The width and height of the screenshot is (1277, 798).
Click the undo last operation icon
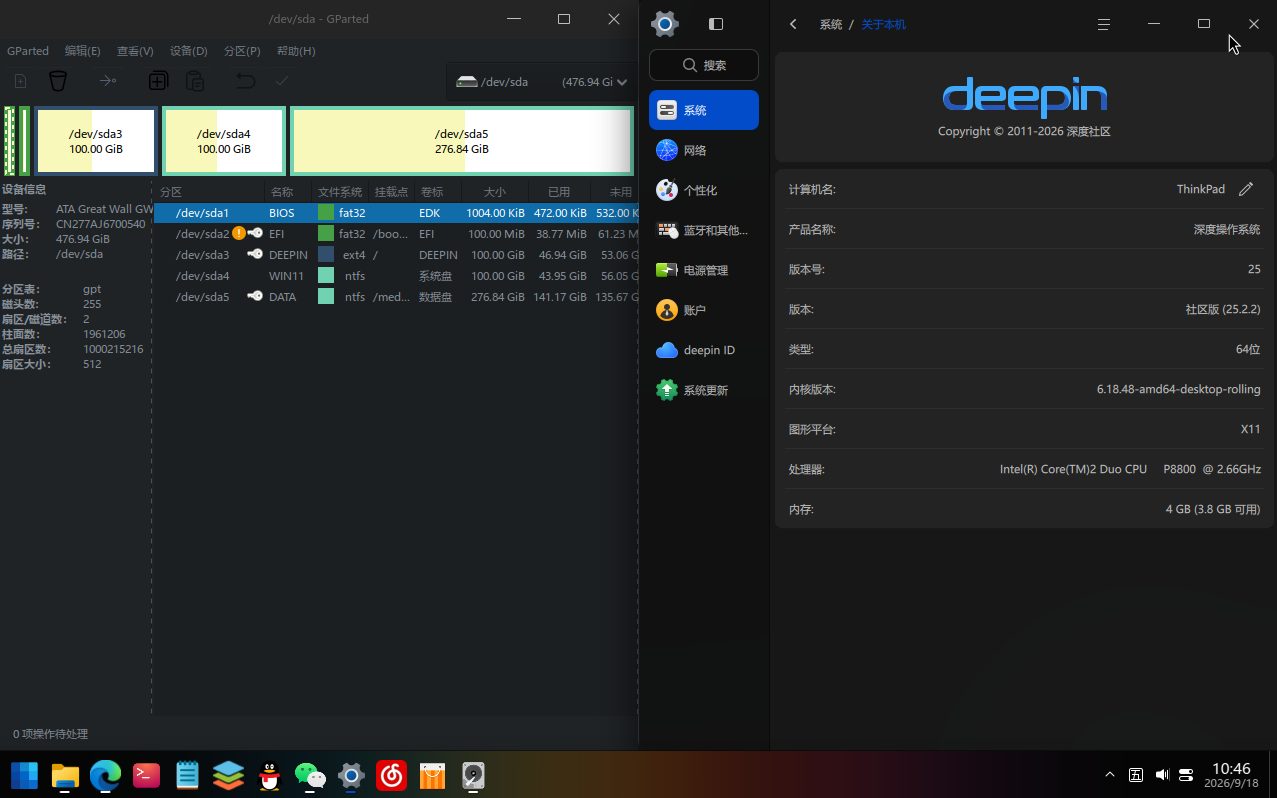pyautogui.click(x=245, y=81)
